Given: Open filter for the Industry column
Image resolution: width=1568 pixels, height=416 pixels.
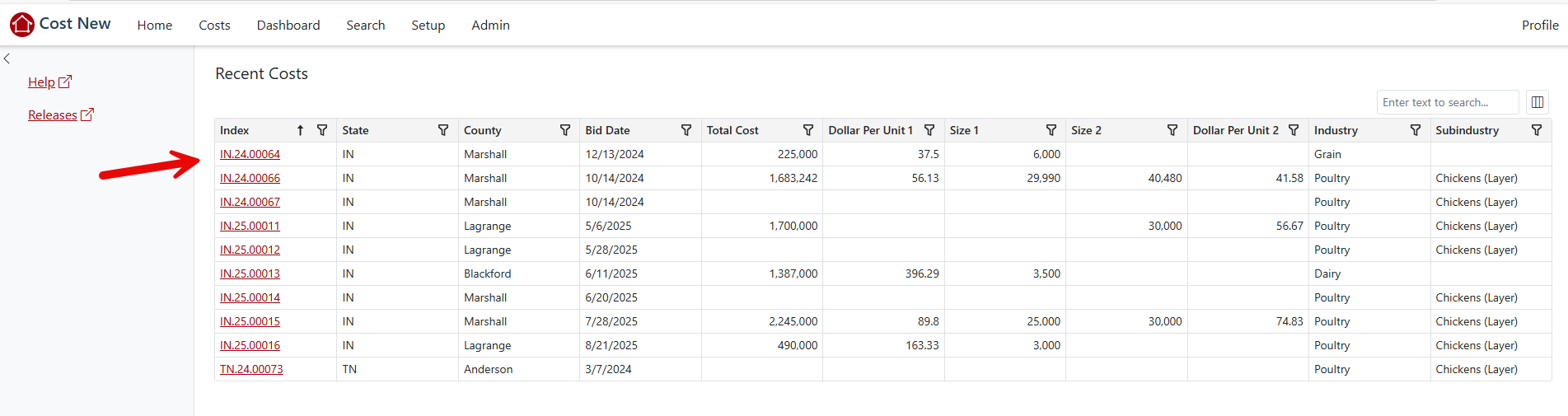Looking at the screenshot, I should point(1416,130).
